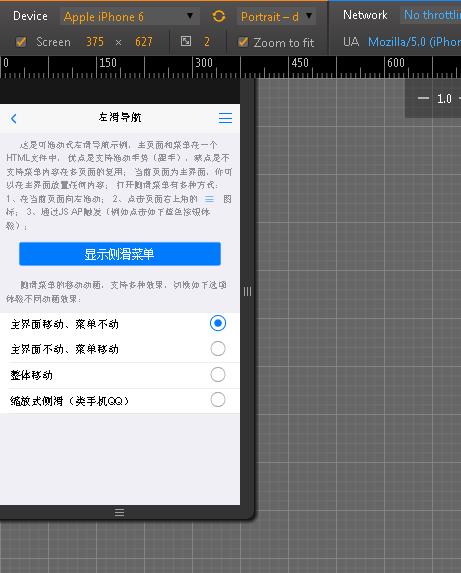Select the 整体移动 radio option
Viewport: 461px width, 573px height.
(x=218, y=375)
